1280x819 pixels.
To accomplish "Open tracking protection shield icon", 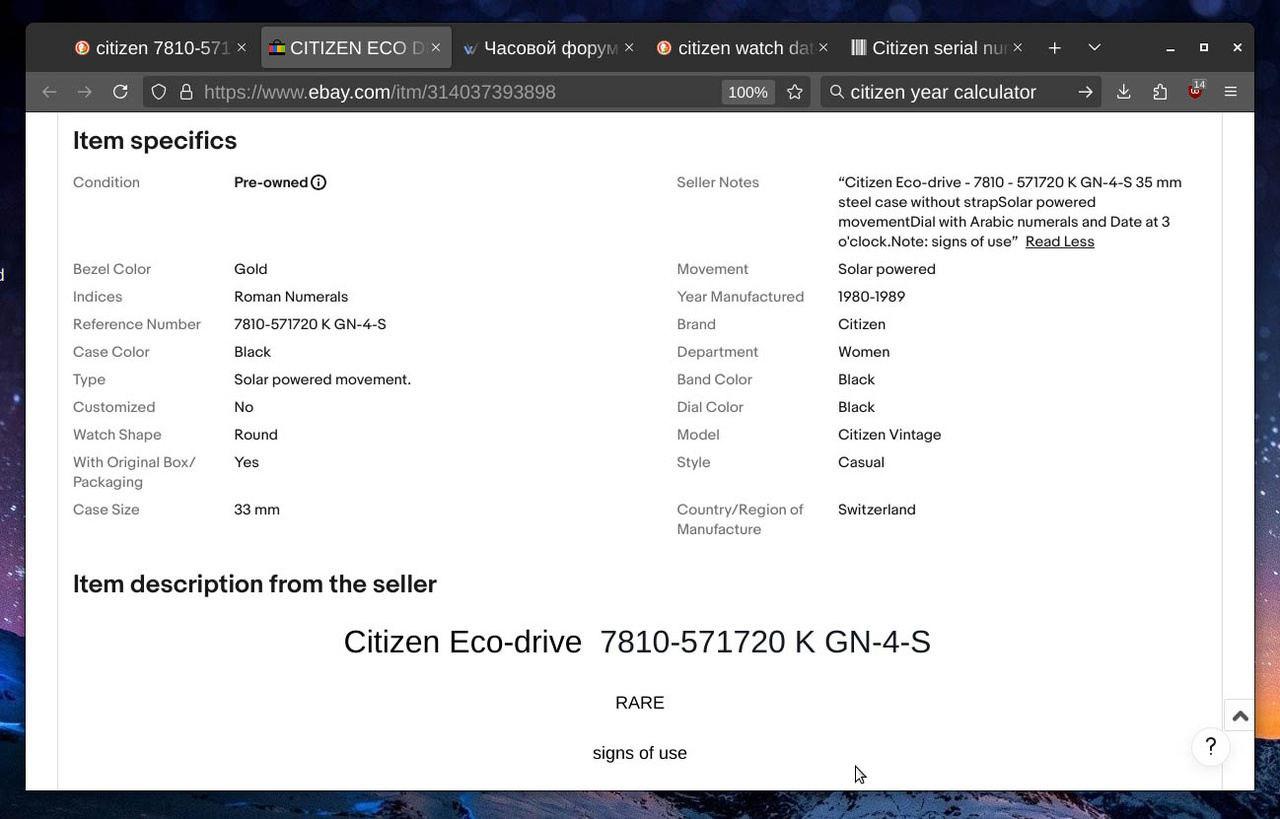I will (x=159, y=92).
